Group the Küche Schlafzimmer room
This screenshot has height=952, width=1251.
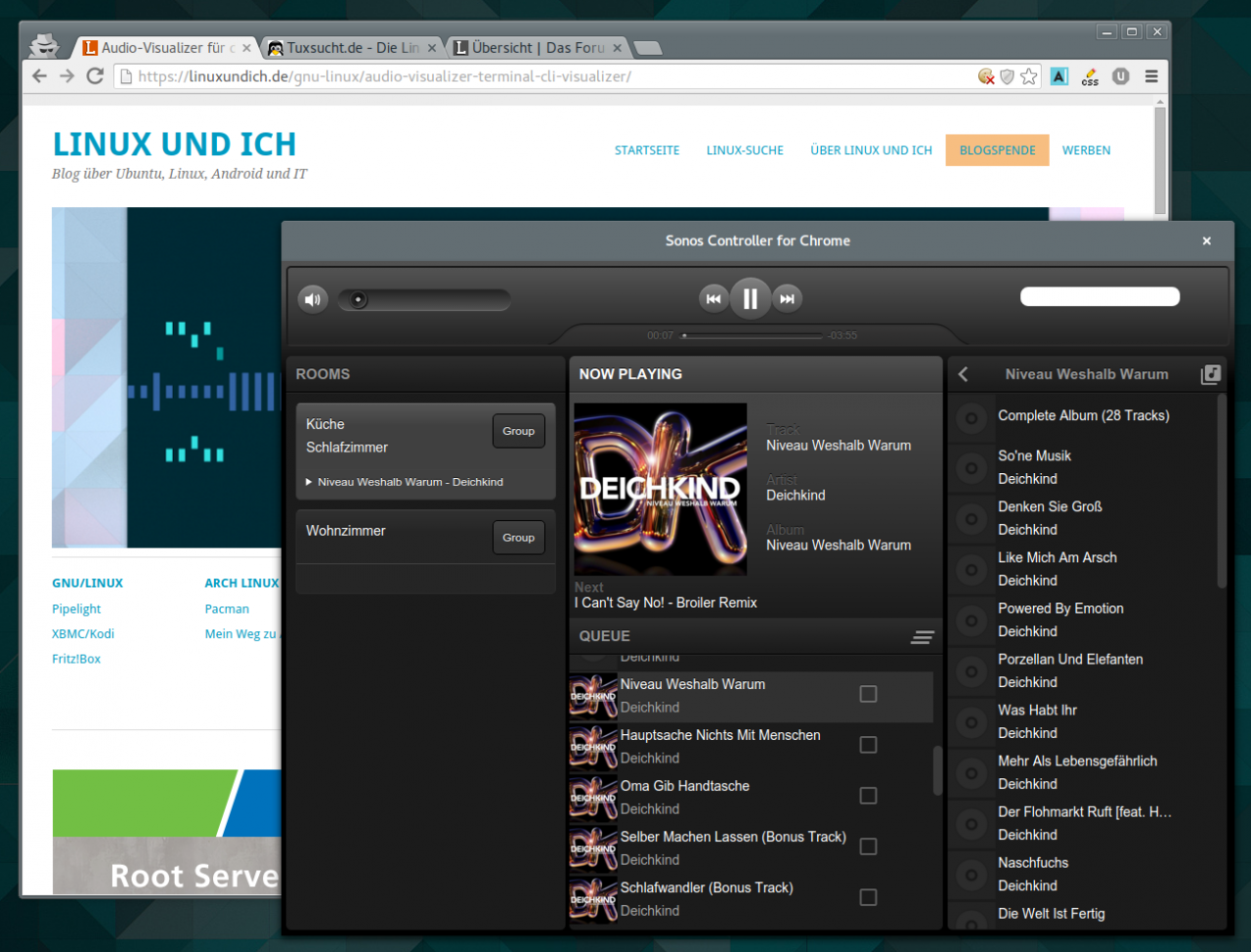518,431
